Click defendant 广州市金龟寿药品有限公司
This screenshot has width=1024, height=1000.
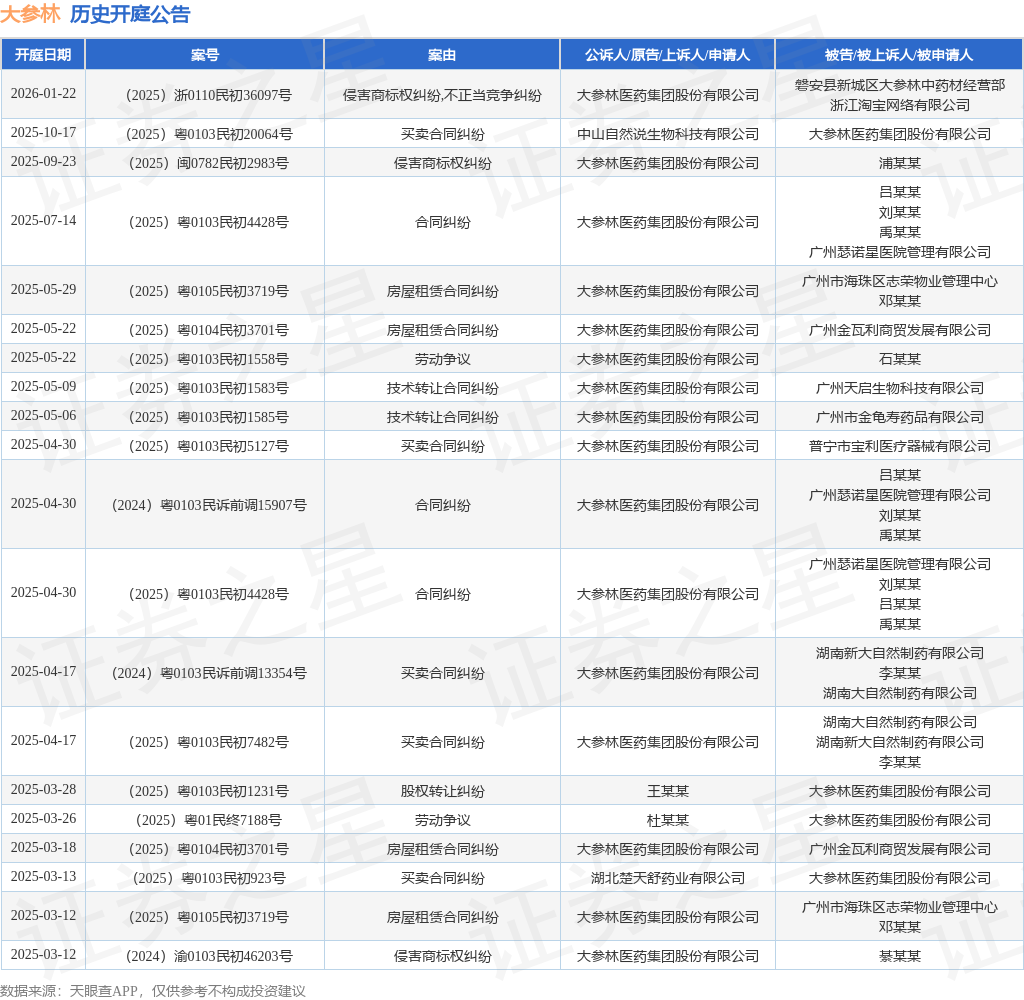pos(899,417)
